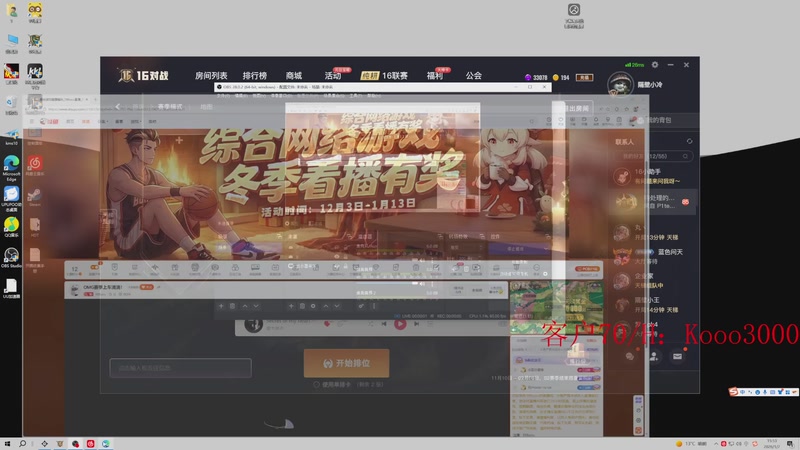The width and height of the screenshot is (800, 450).
Task: Refresh the 联系人 contacts list
Action: coord(689,141)
